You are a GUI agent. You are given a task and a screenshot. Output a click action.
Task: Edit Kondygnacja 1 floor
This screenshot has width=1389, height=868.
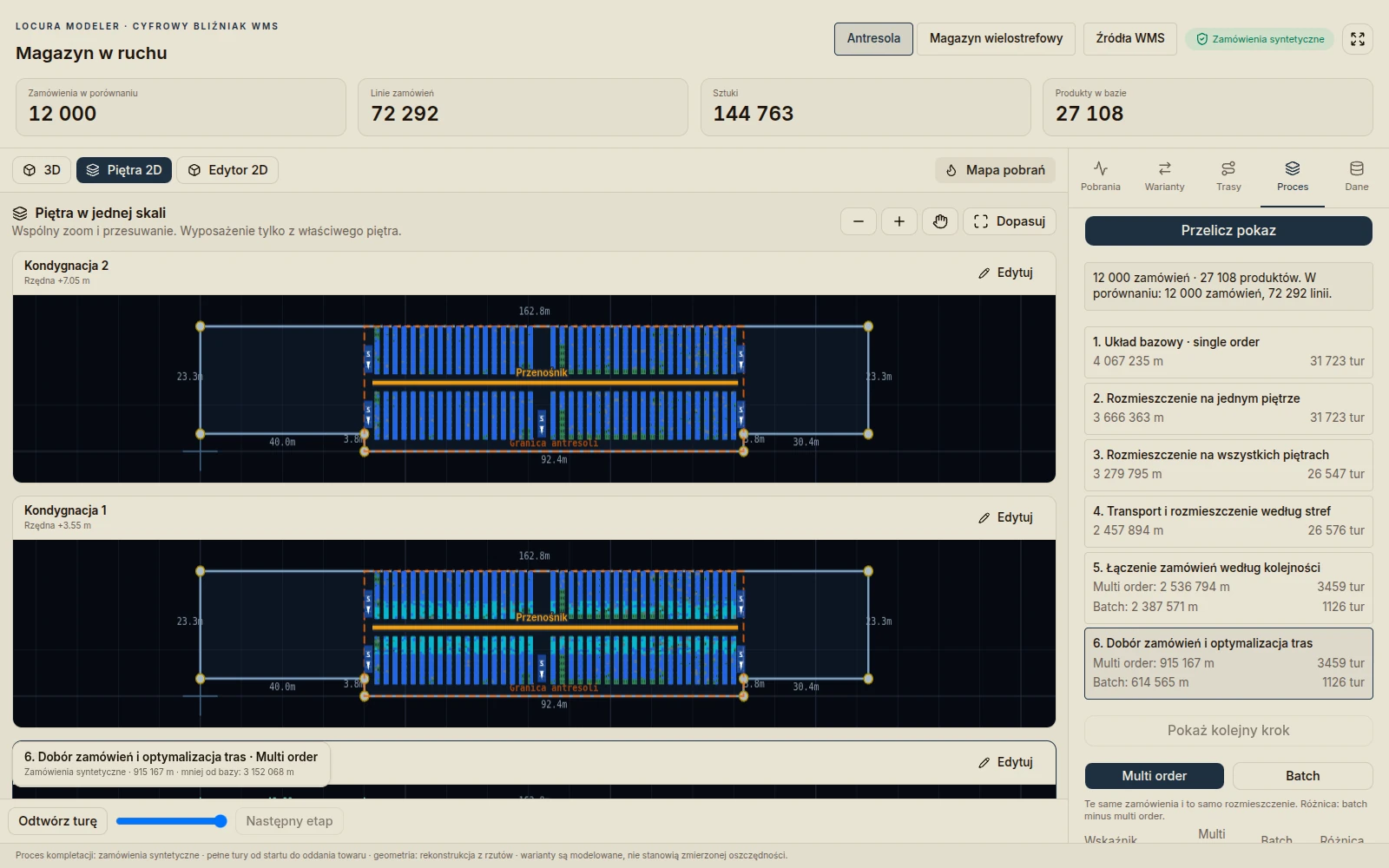tap(1005, 517)
